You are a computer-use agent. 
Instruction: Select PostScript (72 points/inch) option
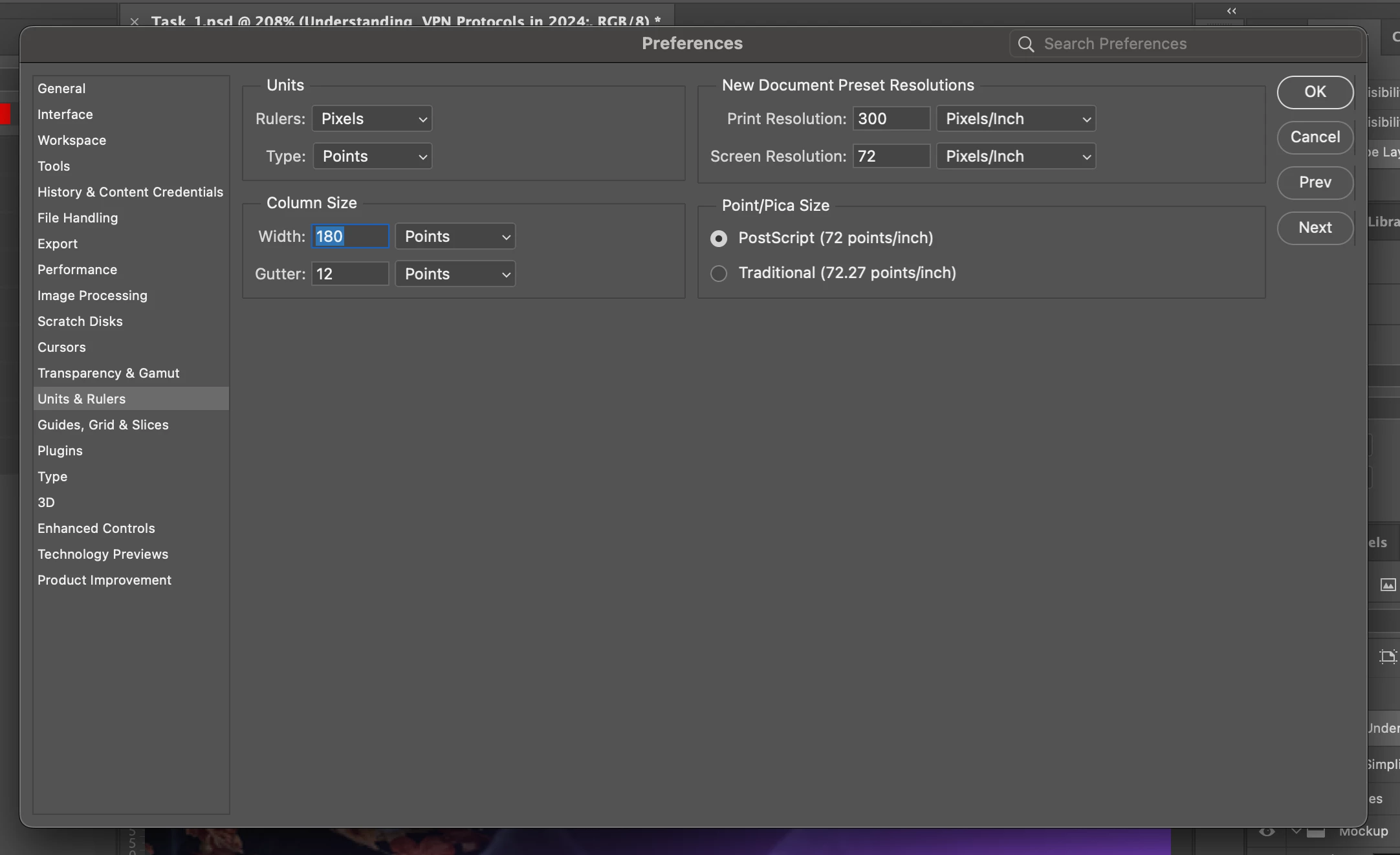[x=719, y=239]
